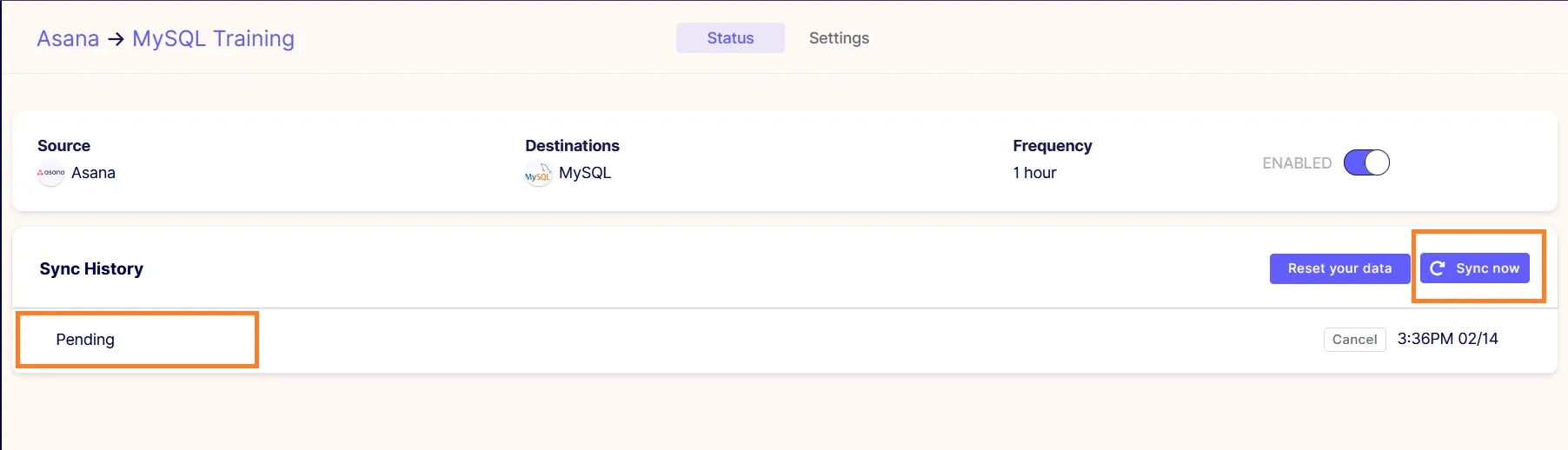Click the Asana source logo icon
The image size is (1568, 450).
(51, 173)
